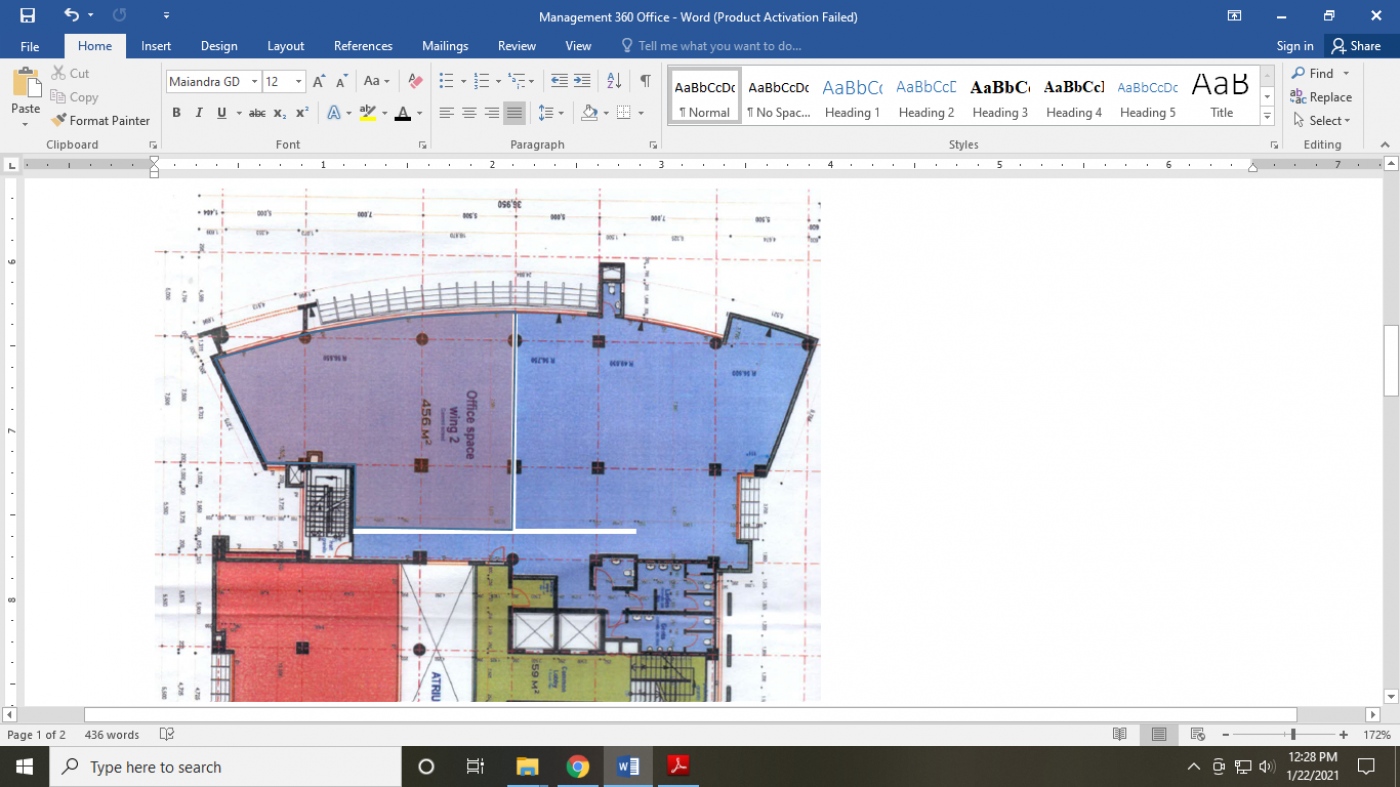Center align the text
This screenshot has height=787, width=1400.
tap(468, 113)
